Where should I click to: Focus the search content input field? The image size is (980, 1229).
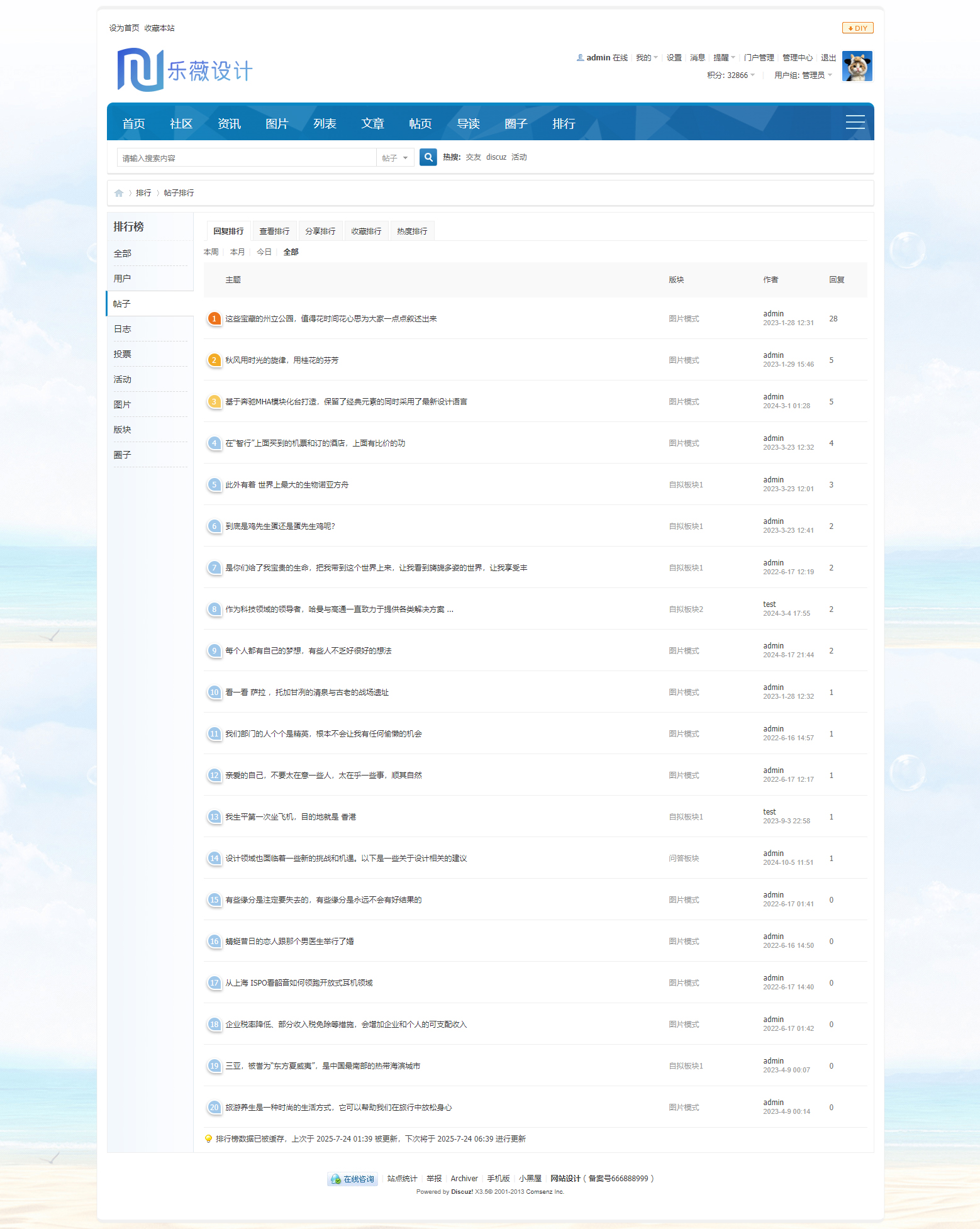247,158
